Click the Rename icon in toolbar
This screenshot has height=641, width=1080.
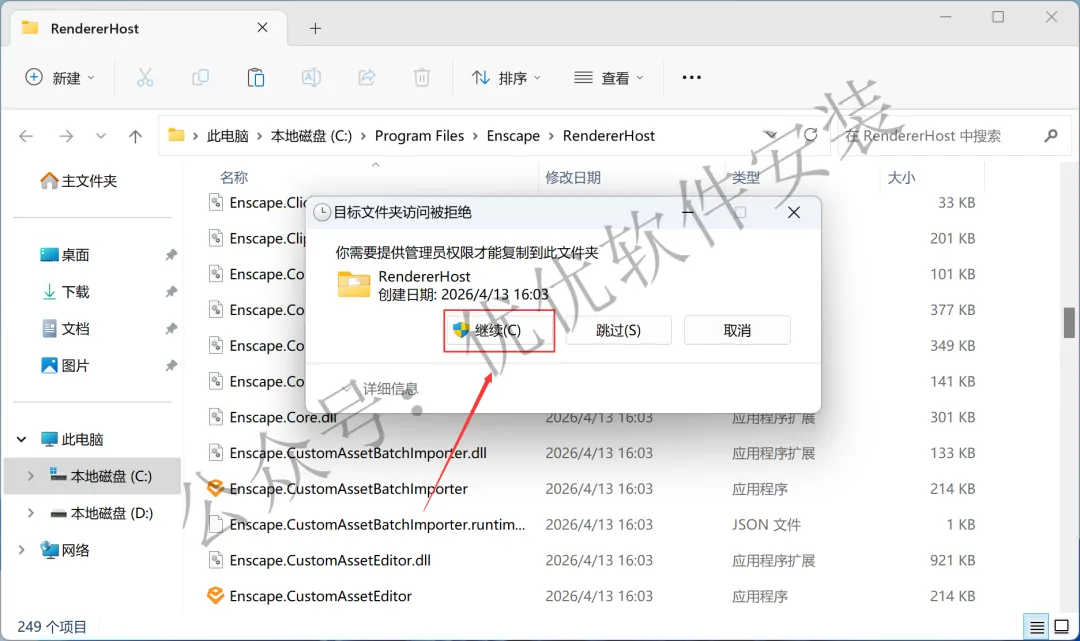311,78
